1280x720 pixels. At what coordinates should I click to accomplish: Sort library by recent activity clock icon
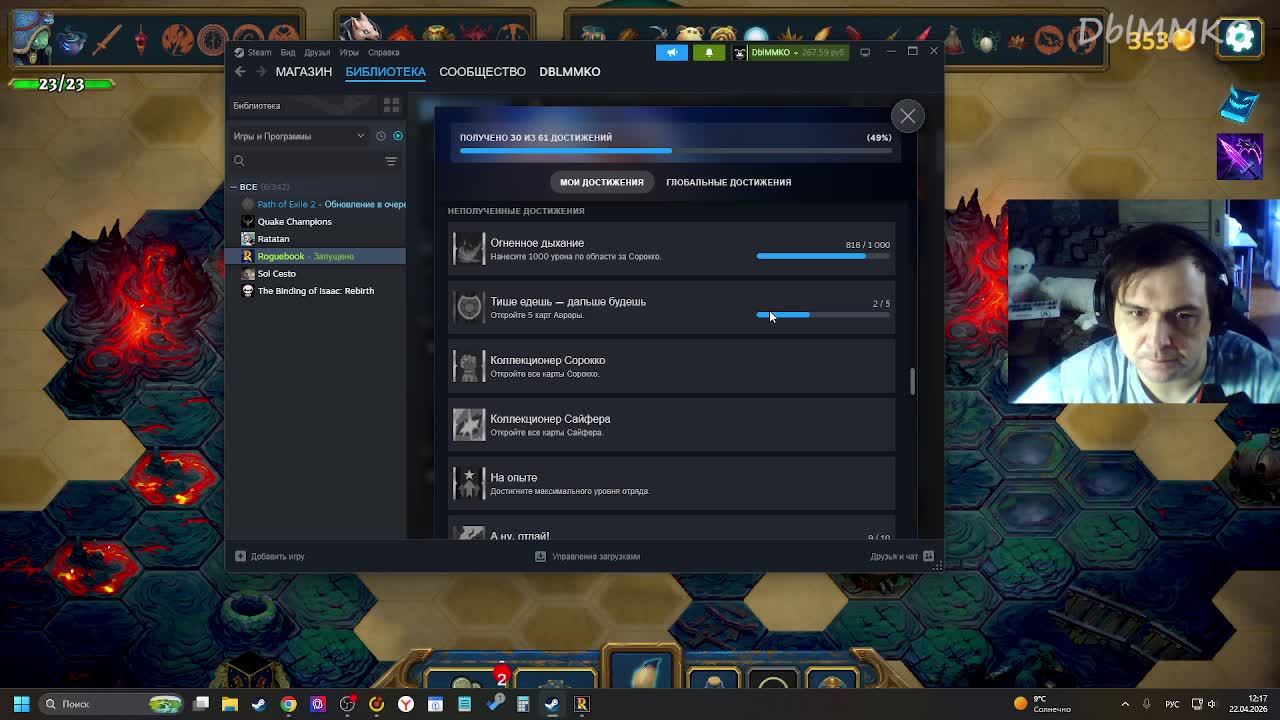point(381,136)
